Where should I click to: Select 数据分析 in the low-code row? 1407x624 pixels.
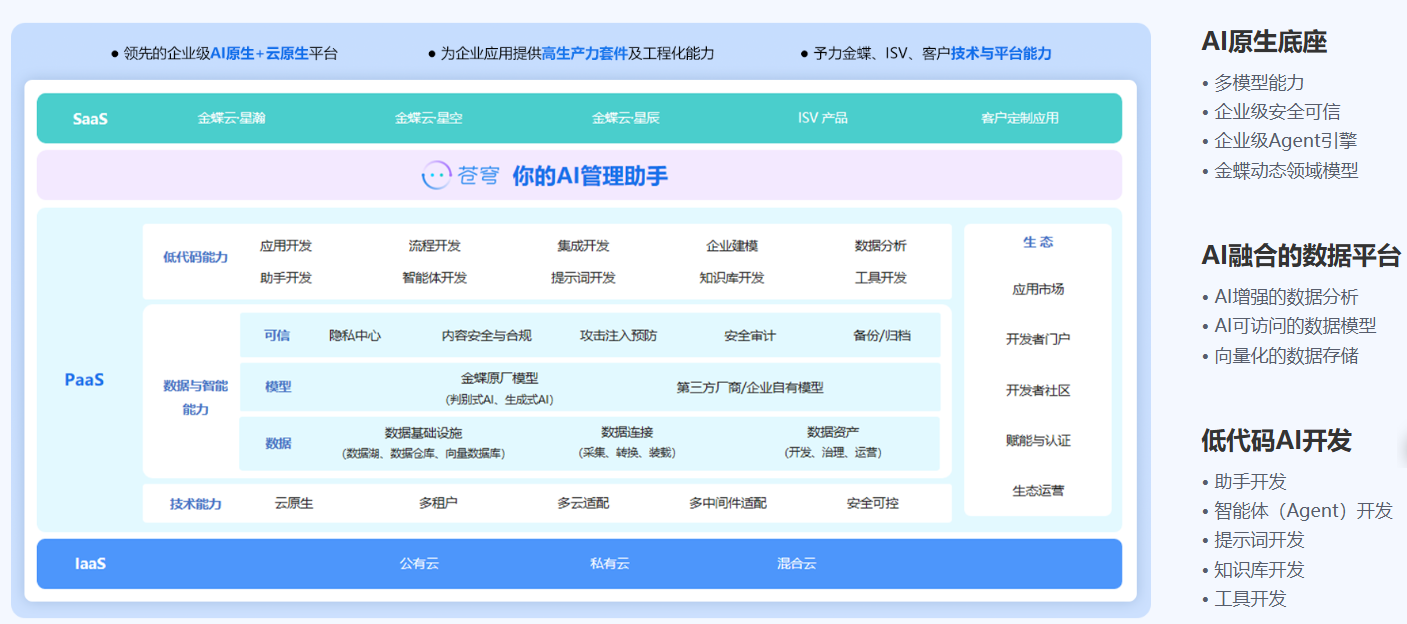[881, 246]
